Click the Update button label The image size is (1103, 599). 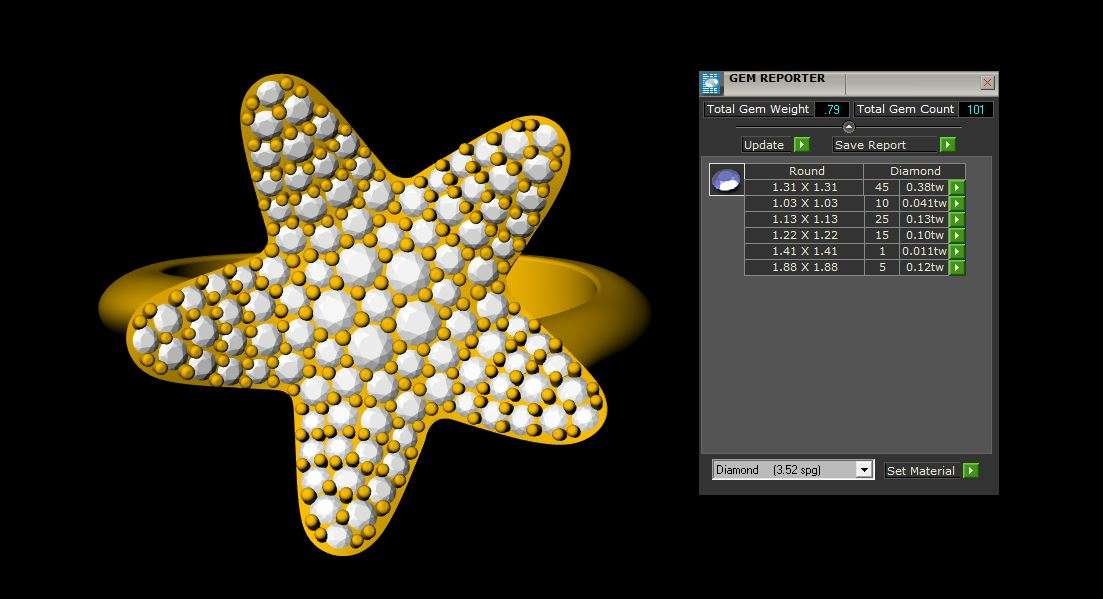pos(765,145)
